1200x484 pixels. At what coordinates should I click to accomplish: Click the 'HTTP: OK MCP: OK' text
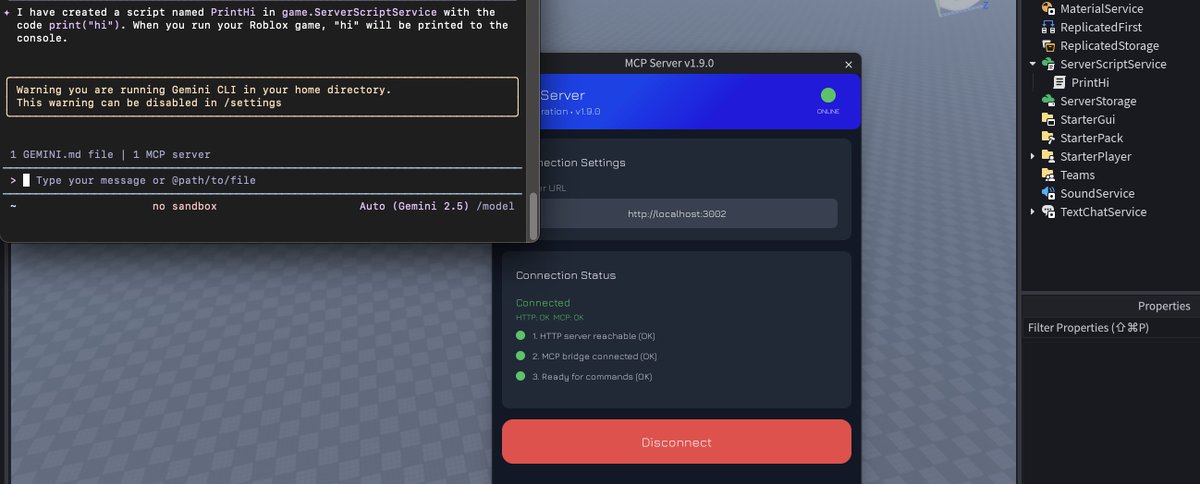click(549, 317)
